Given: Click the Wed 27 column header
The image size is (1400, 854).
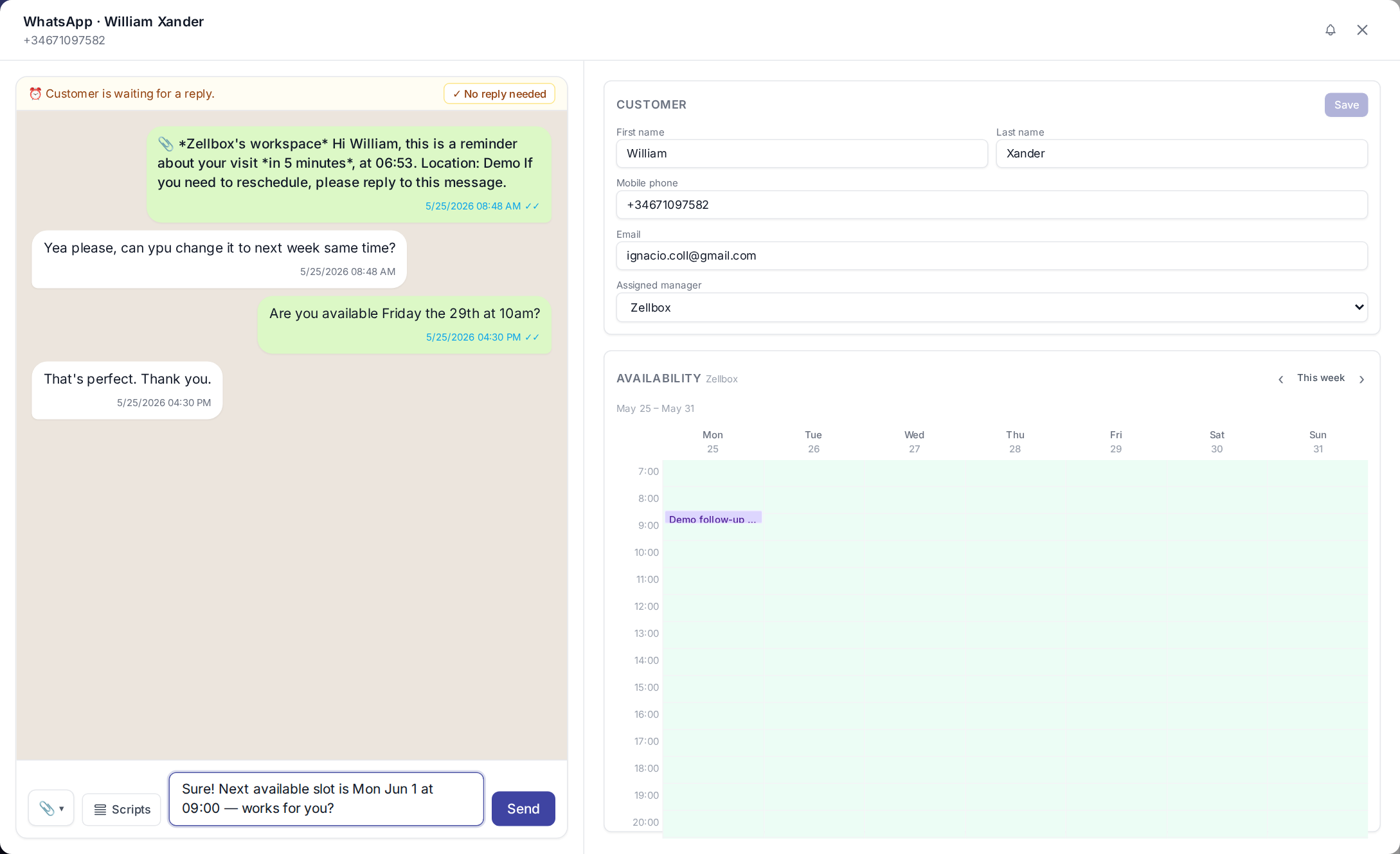Looking at the screenshot, I should coord(914,442).
